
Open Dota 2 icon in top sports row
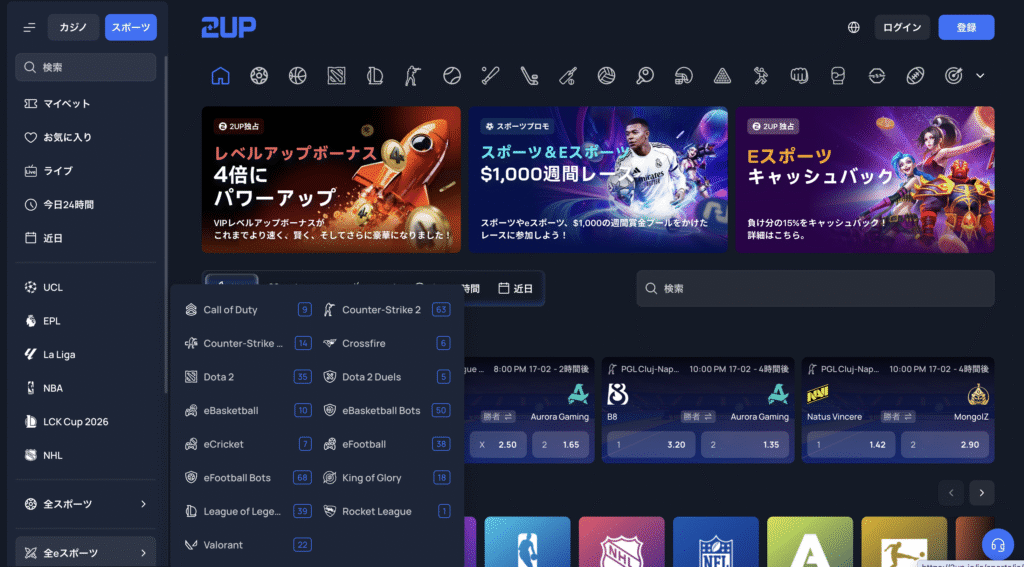[x=336, y=76]
